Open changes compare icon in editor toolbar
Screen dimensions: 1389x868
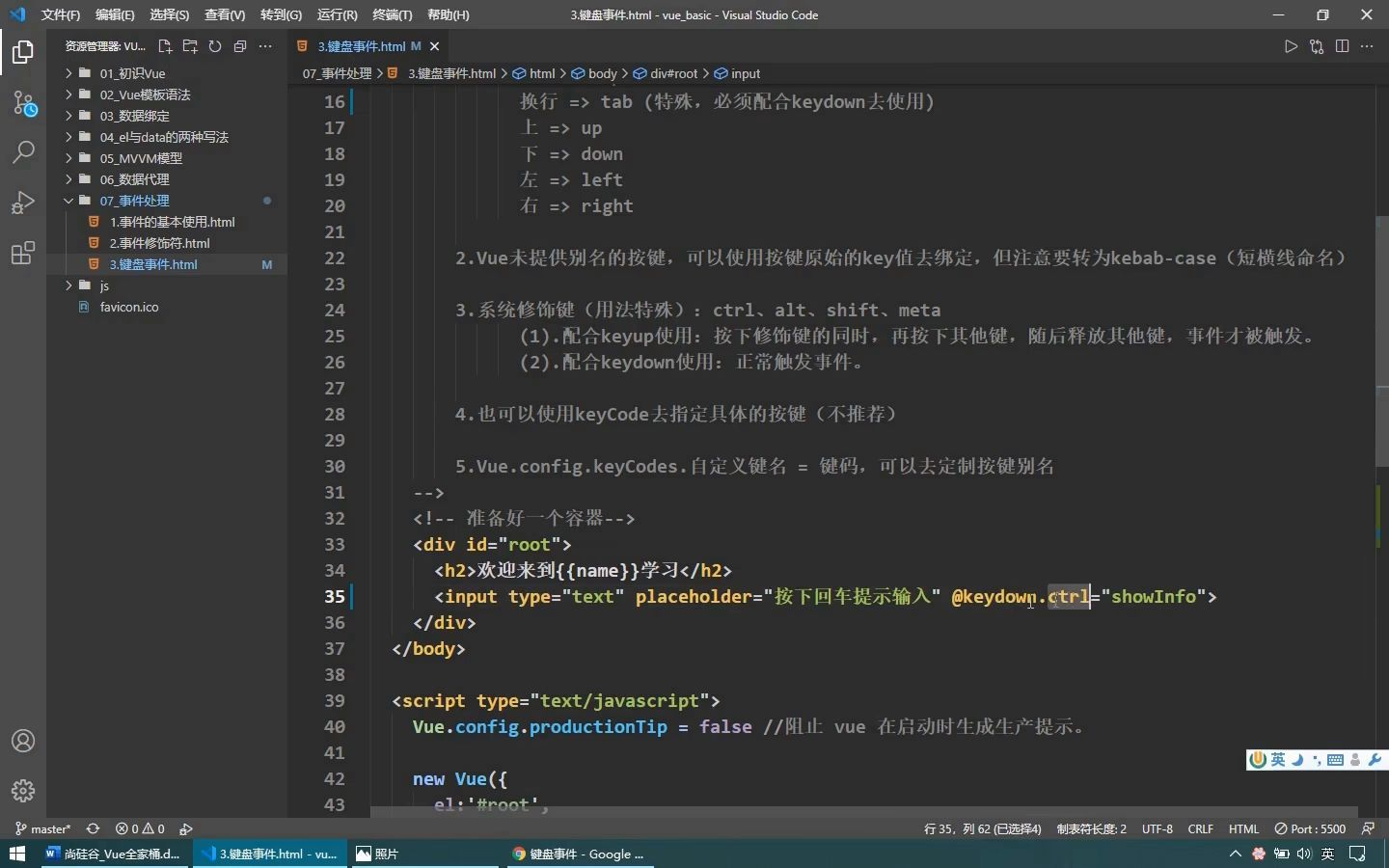click(1317, 46)
